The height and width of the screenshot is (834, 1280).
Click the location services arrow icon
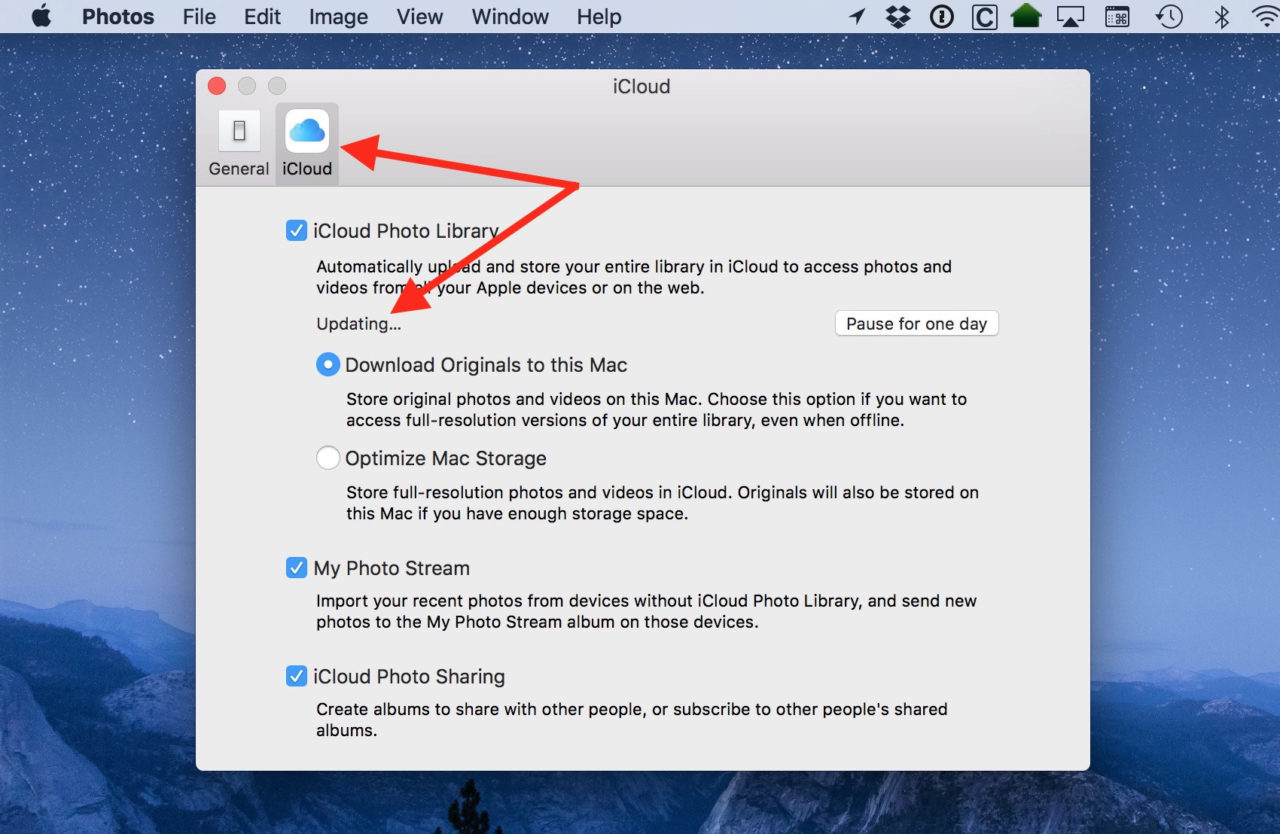(x=857, y=16)
